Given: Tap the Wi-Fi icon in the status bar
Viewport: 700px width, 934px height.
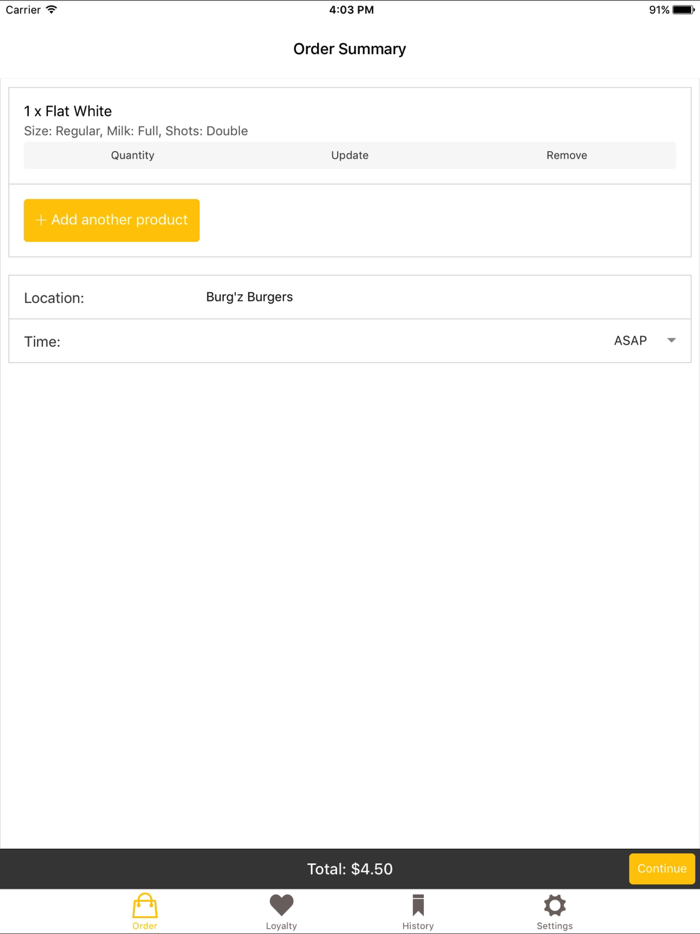Looking at the screenshot, I should click(x=49, y=10).
